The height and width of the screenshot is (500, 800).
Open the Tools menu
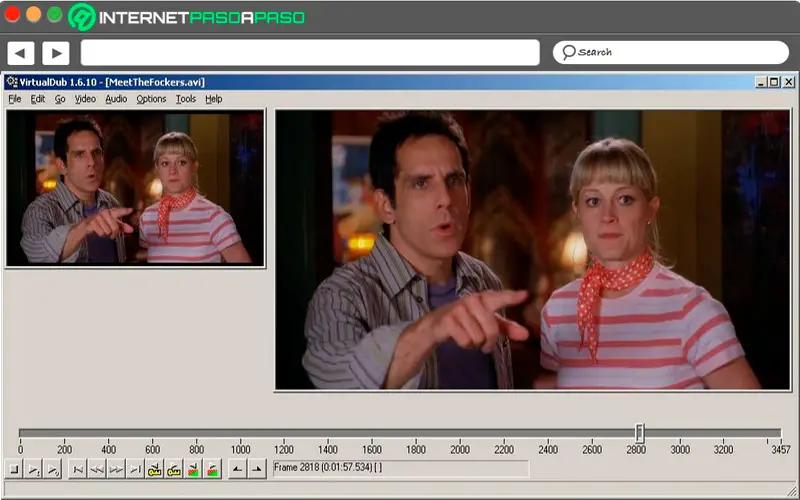tap(186, 99)
